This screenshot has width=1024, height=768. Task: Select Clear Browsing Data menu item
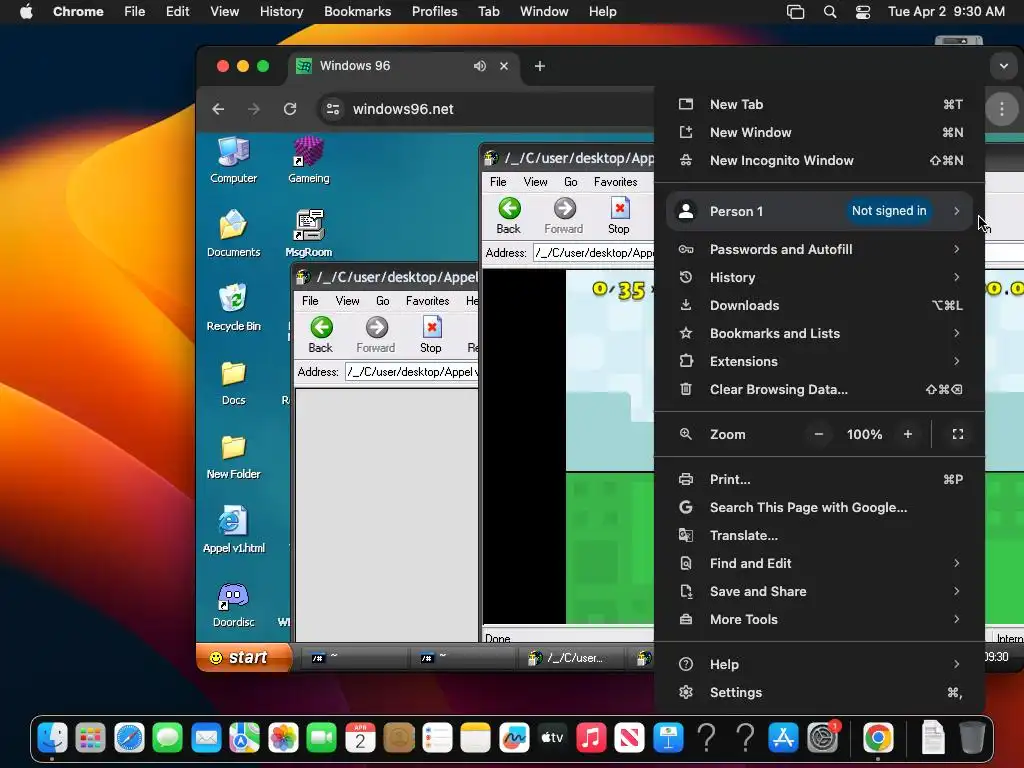click(819, 390)
